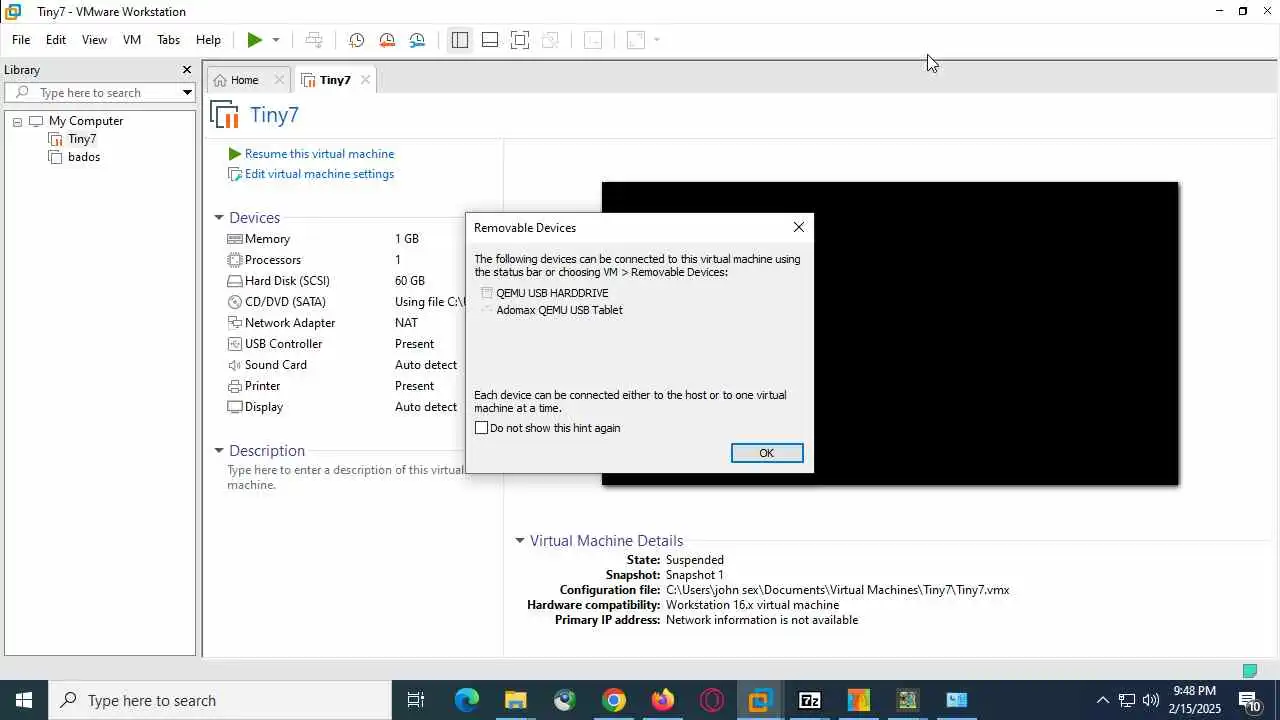Click the Revert to snapshot icon
The height and width of the screenshot is (720, 1280).
tap(387, 40)
